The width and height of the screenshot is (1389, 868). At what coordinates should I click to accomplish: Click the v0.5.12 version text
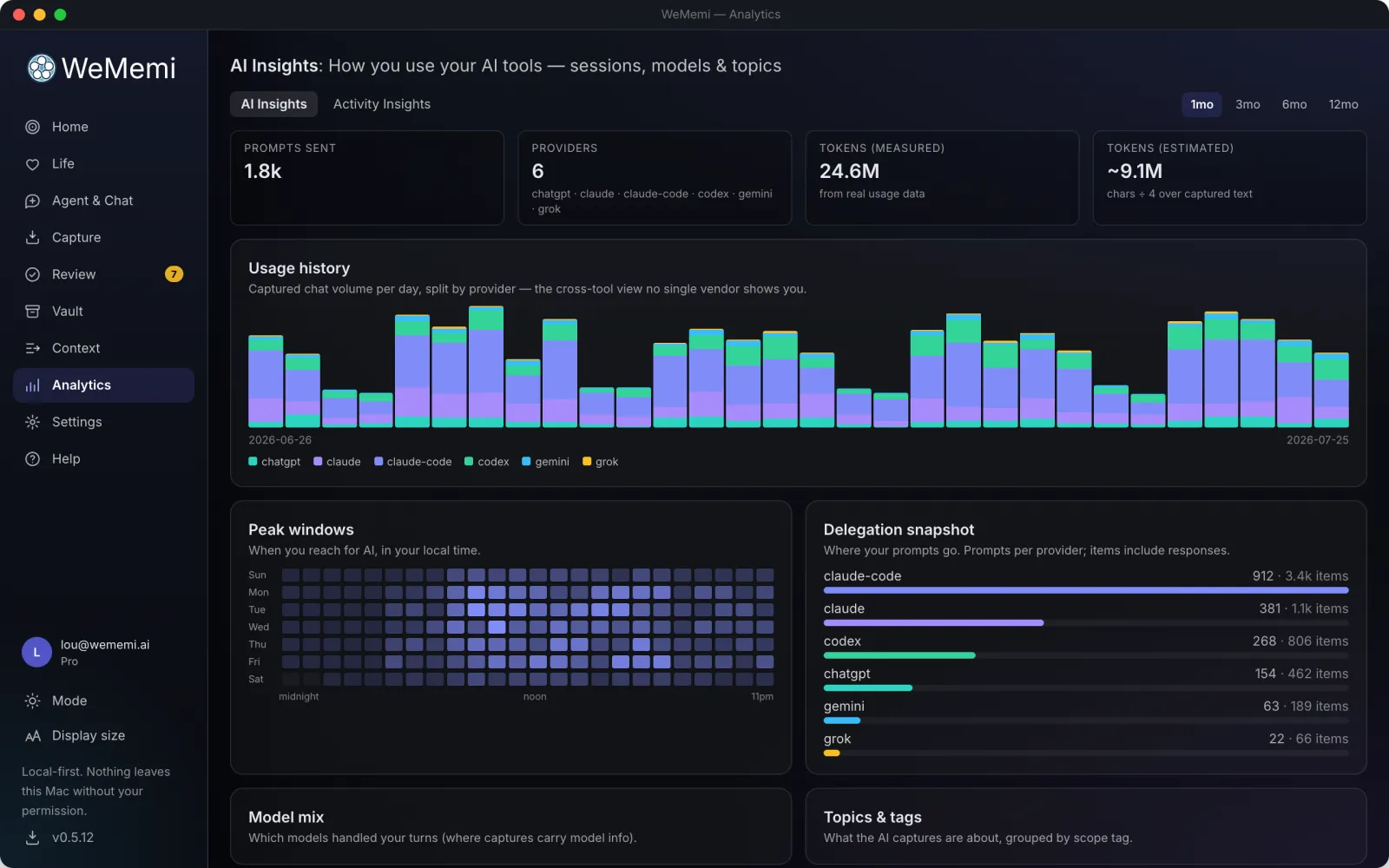click(x=73, y=838)
